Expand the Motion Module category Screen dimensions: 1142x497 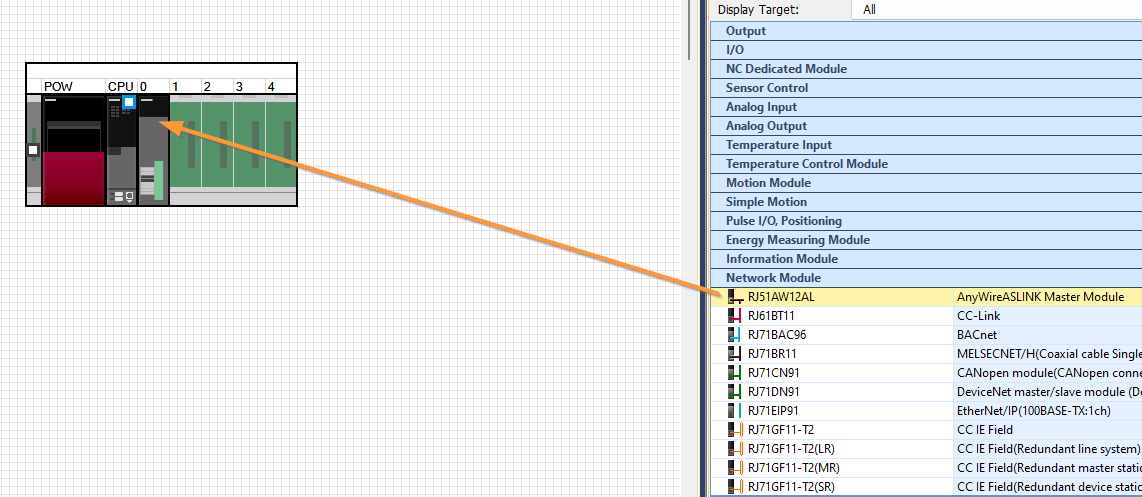pyautogui.click(x=768, y=183)
